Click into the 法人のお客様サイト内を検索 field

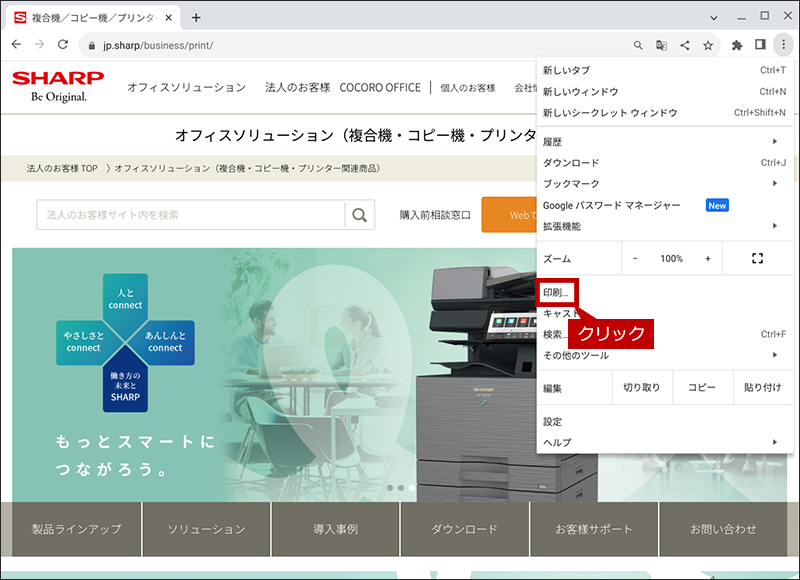click(191, 215)
